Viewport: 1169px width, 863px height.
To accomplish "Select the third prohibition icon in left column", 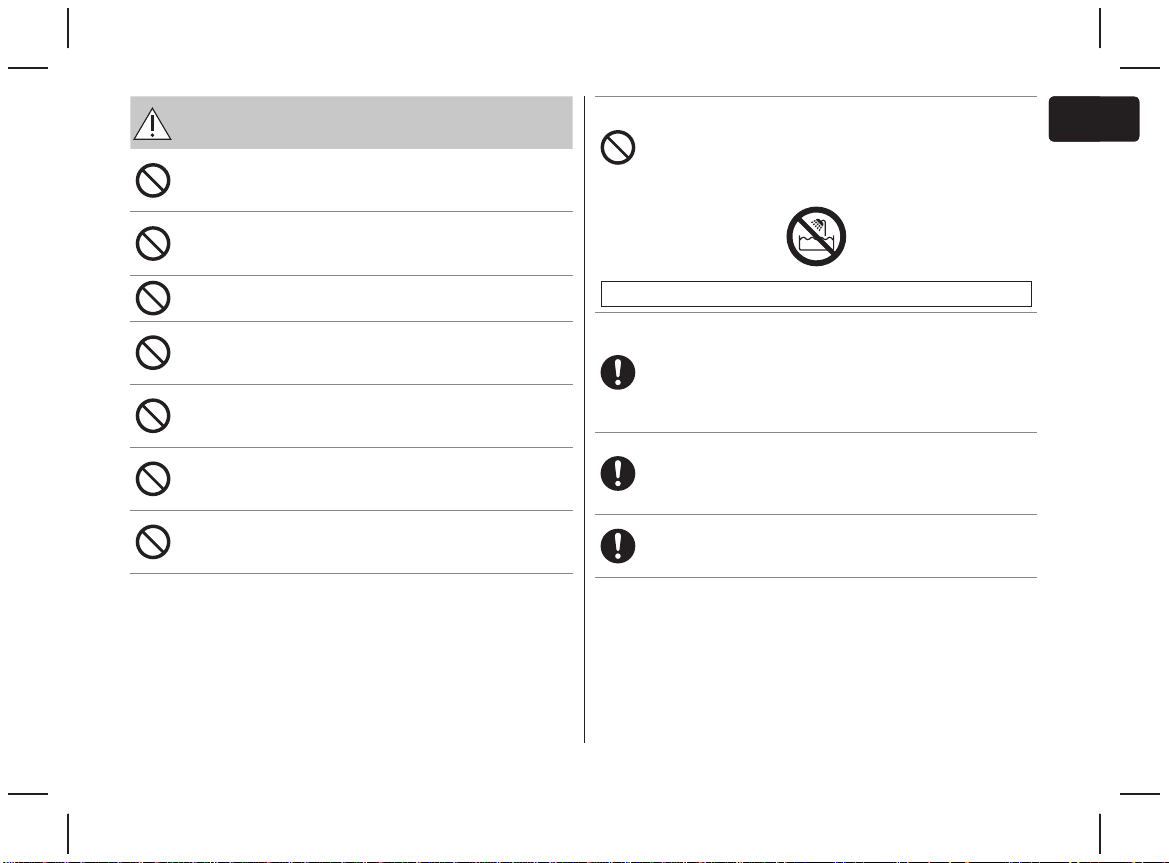I will pos(153,298).
